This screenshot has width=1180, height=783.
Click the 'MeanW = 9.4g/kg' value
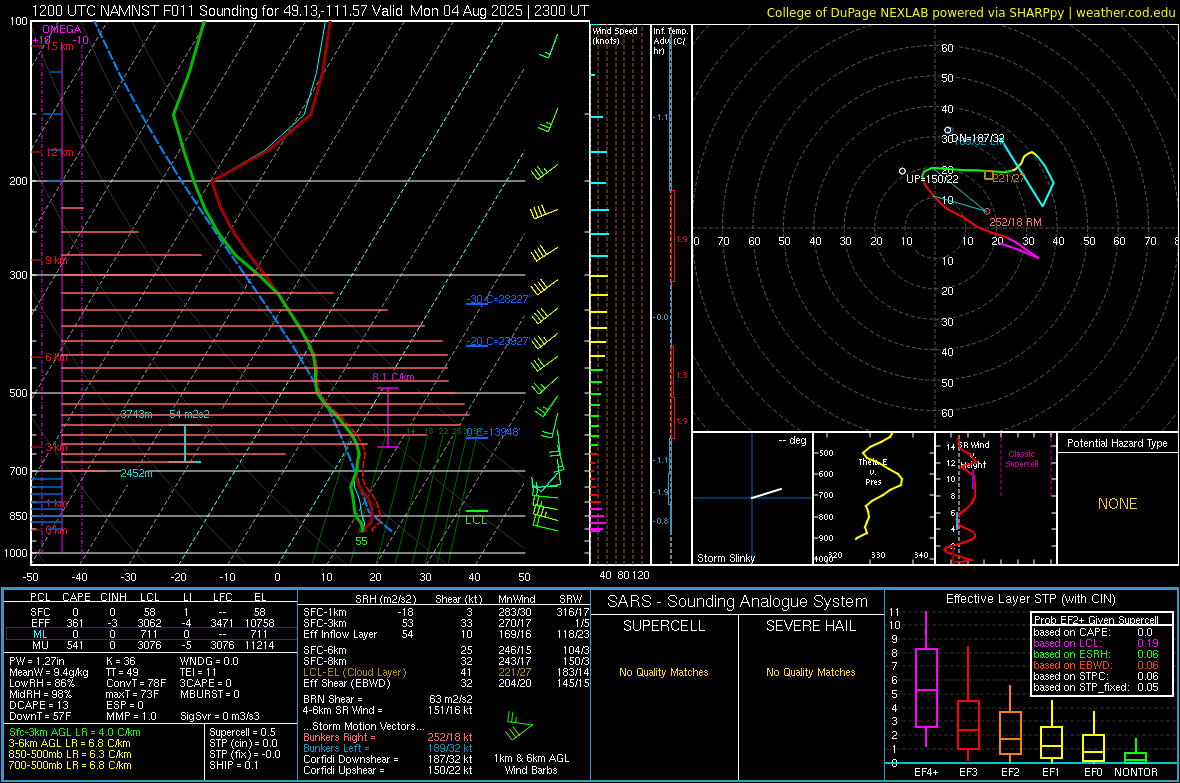tap(49, 672)
